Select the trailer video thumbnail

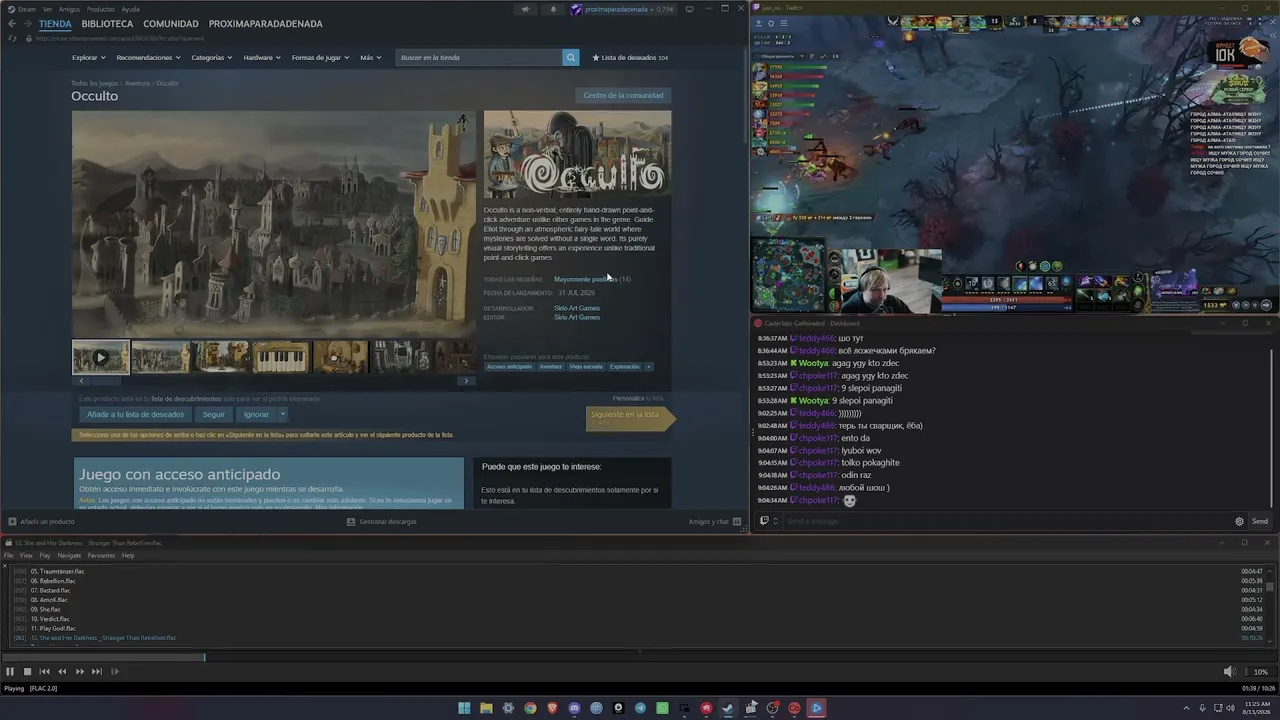(100, 357)
